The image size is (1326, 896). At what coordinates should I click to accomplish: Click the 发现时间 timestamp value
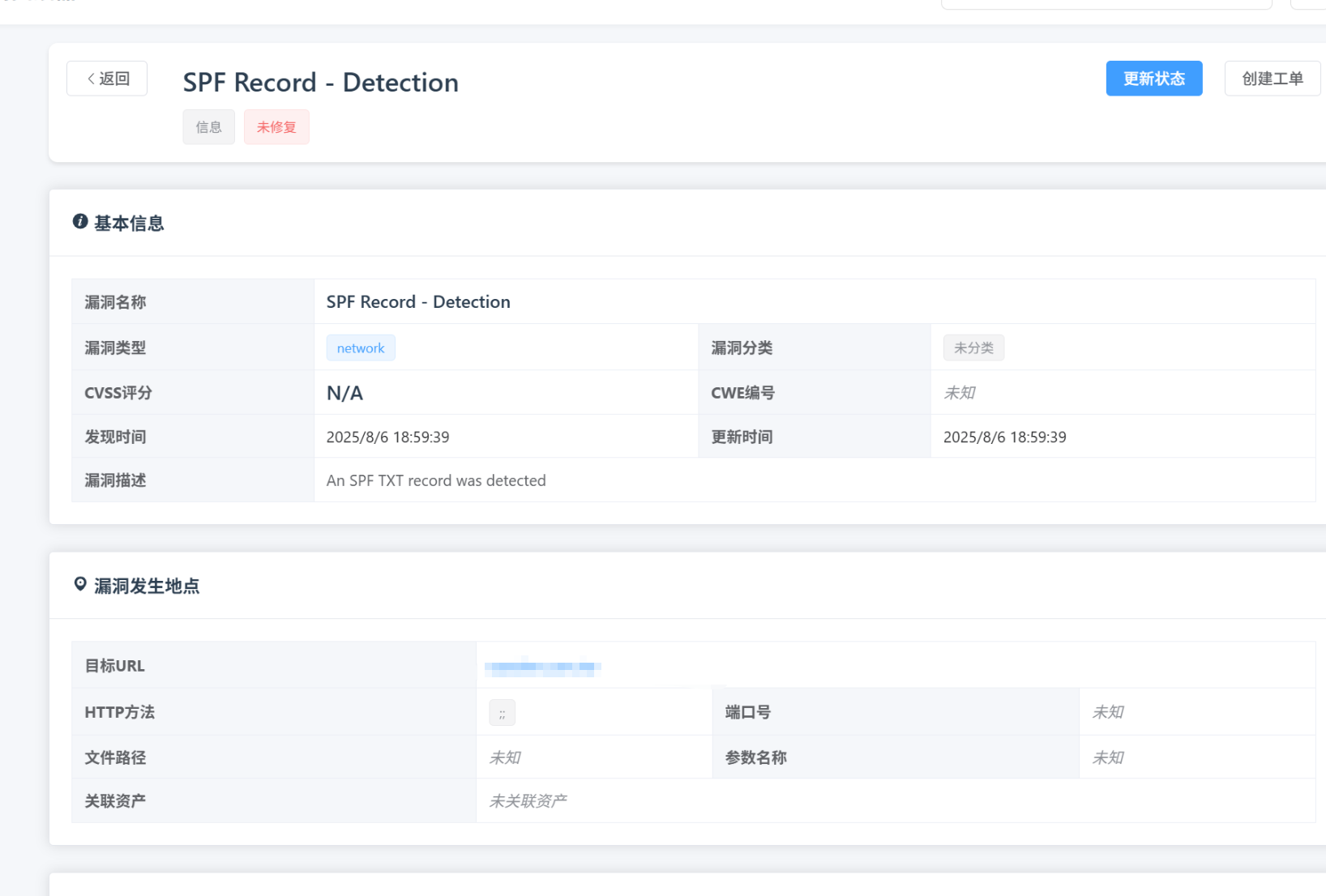click(387, 437)
